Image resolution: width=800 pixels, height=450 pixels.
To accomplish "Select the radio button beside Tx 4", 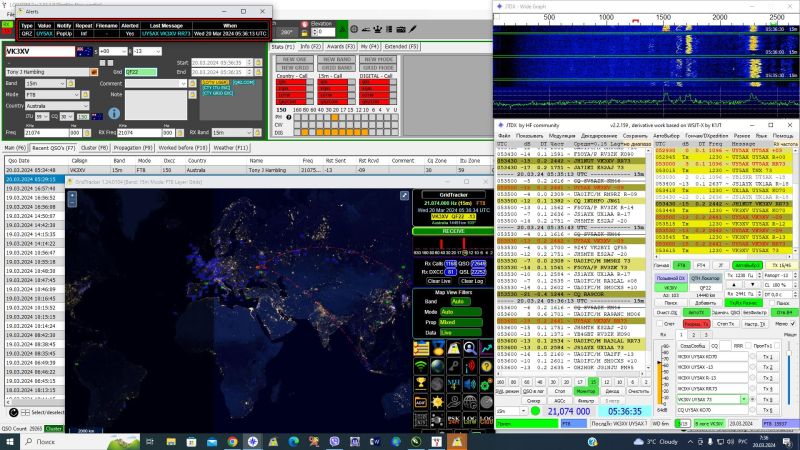I will click(x=753, y=389).
